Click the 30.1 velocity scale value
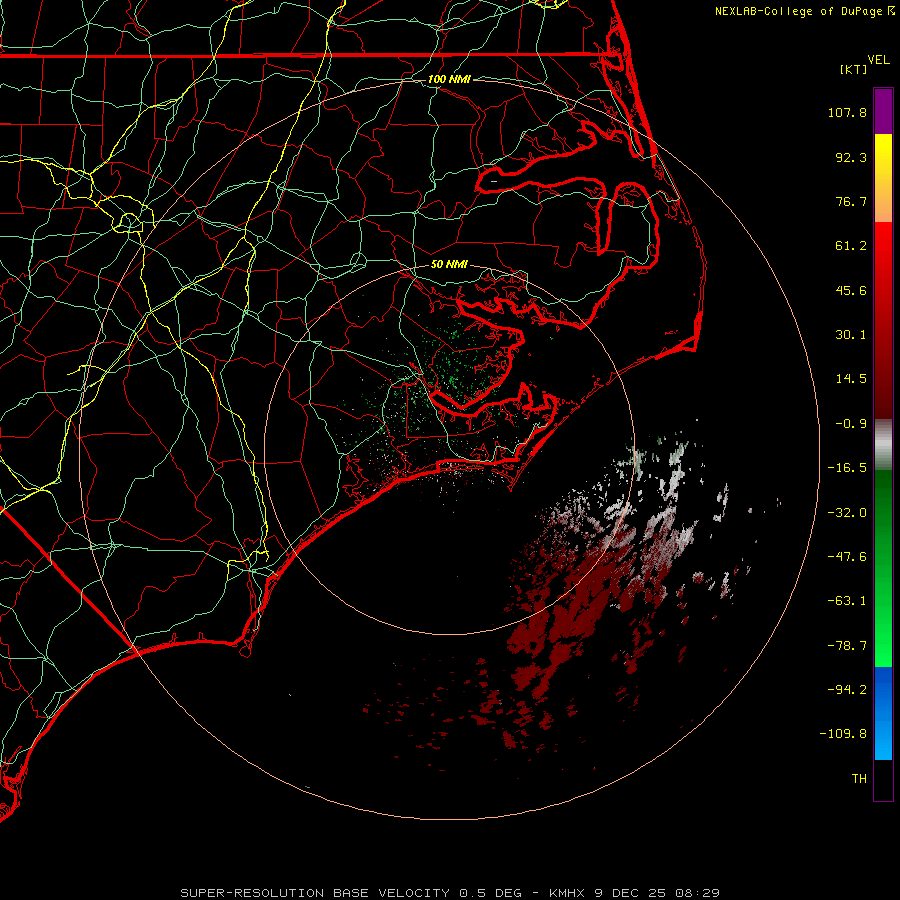Viewport: 900px width, 900px height. point(851,335)
